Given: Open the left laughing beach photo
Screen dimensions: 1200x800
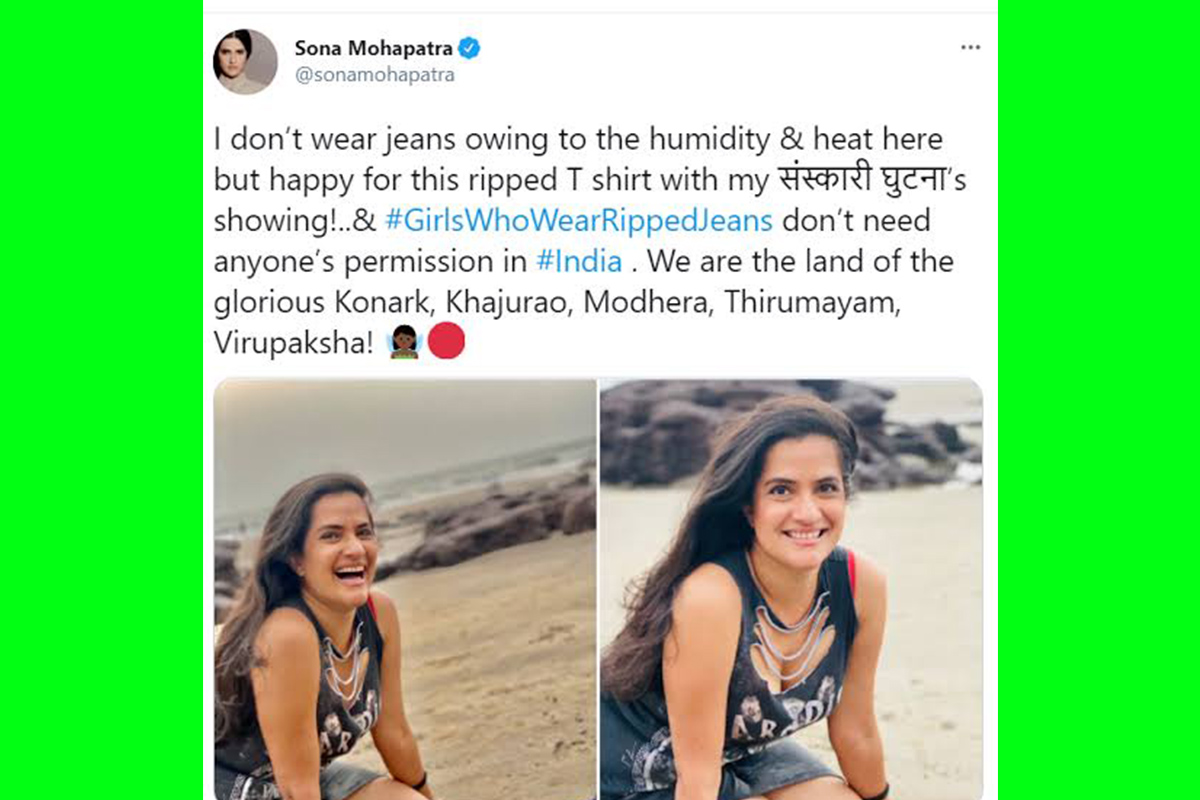Looking at the screenshot, I should pyautogui.click(x=405, y=589).
